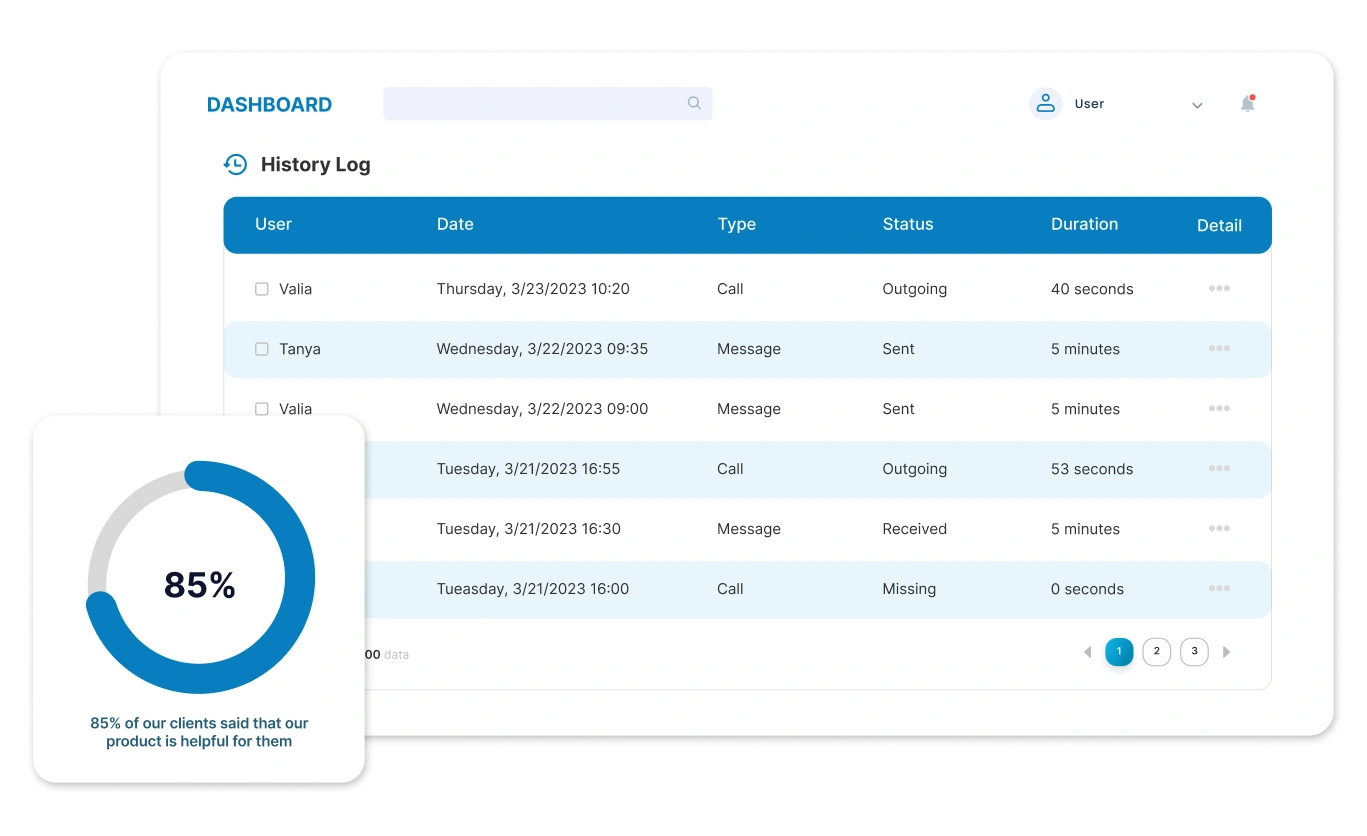
Task: Tick Valia's 09:00 message checkbox
Action: click(262, 409)
